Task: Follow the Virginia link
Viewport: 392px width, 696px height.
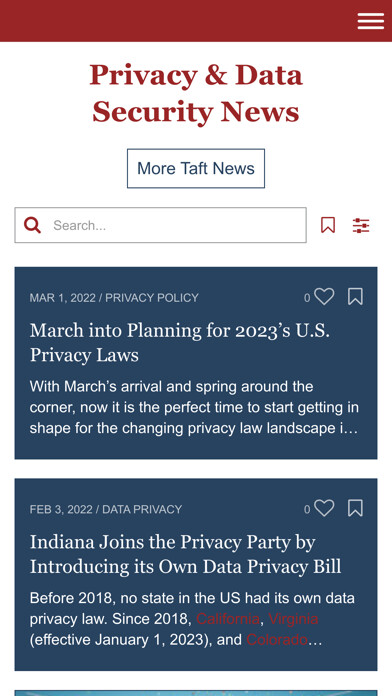Action: pyautogui.click(x=293, y=619)
